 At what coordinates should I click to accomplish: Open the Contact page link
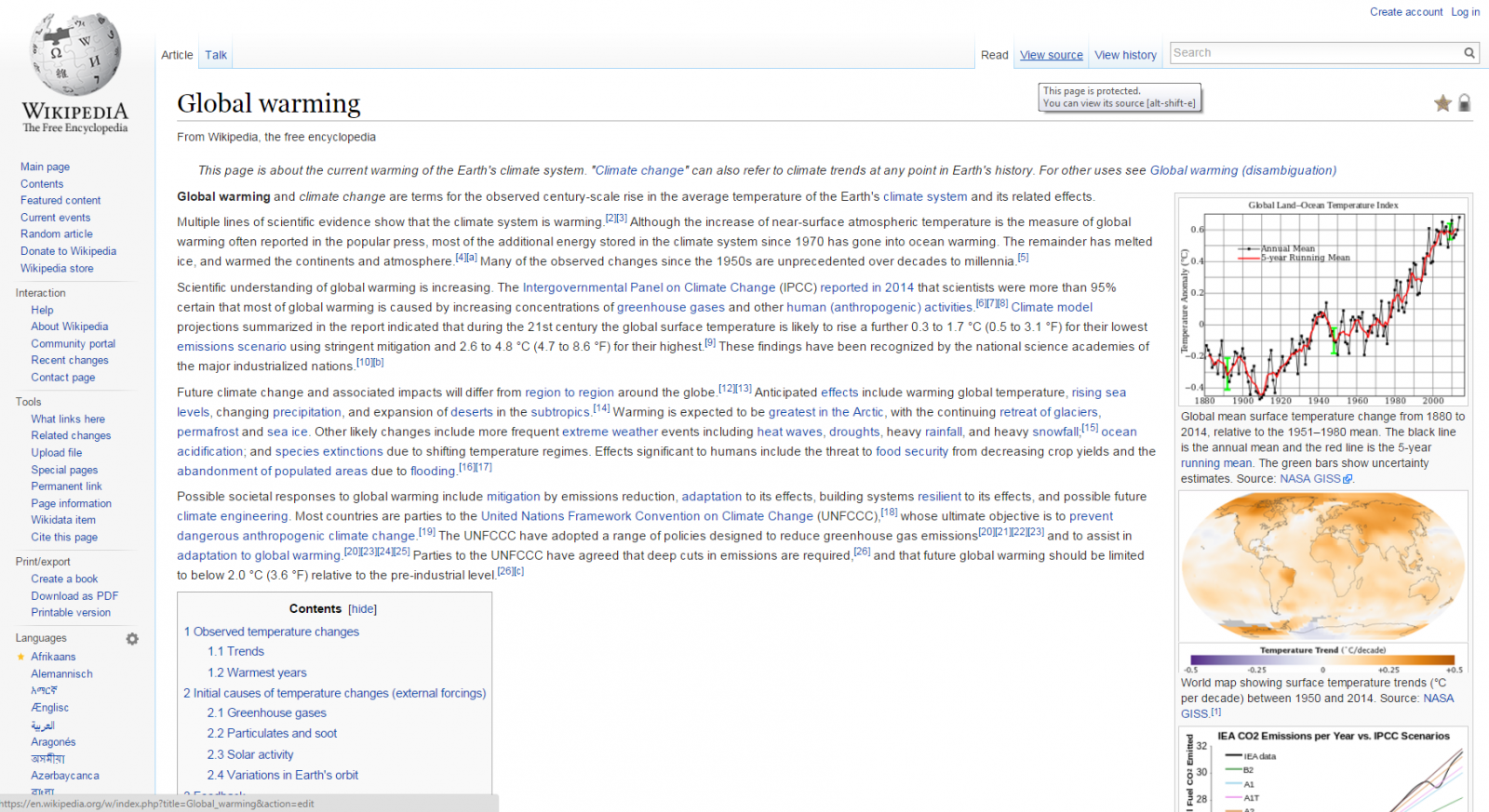(x=63, y=378)
